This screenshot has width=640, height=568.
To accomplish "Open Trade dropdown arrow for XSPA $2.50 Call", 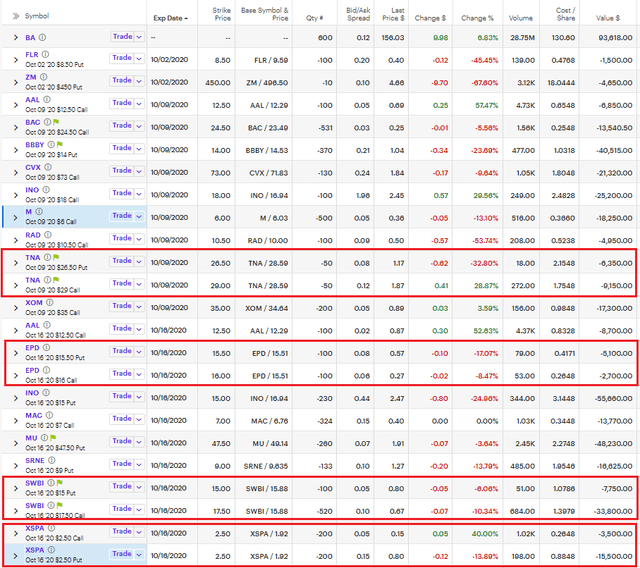I will (139, 532).
